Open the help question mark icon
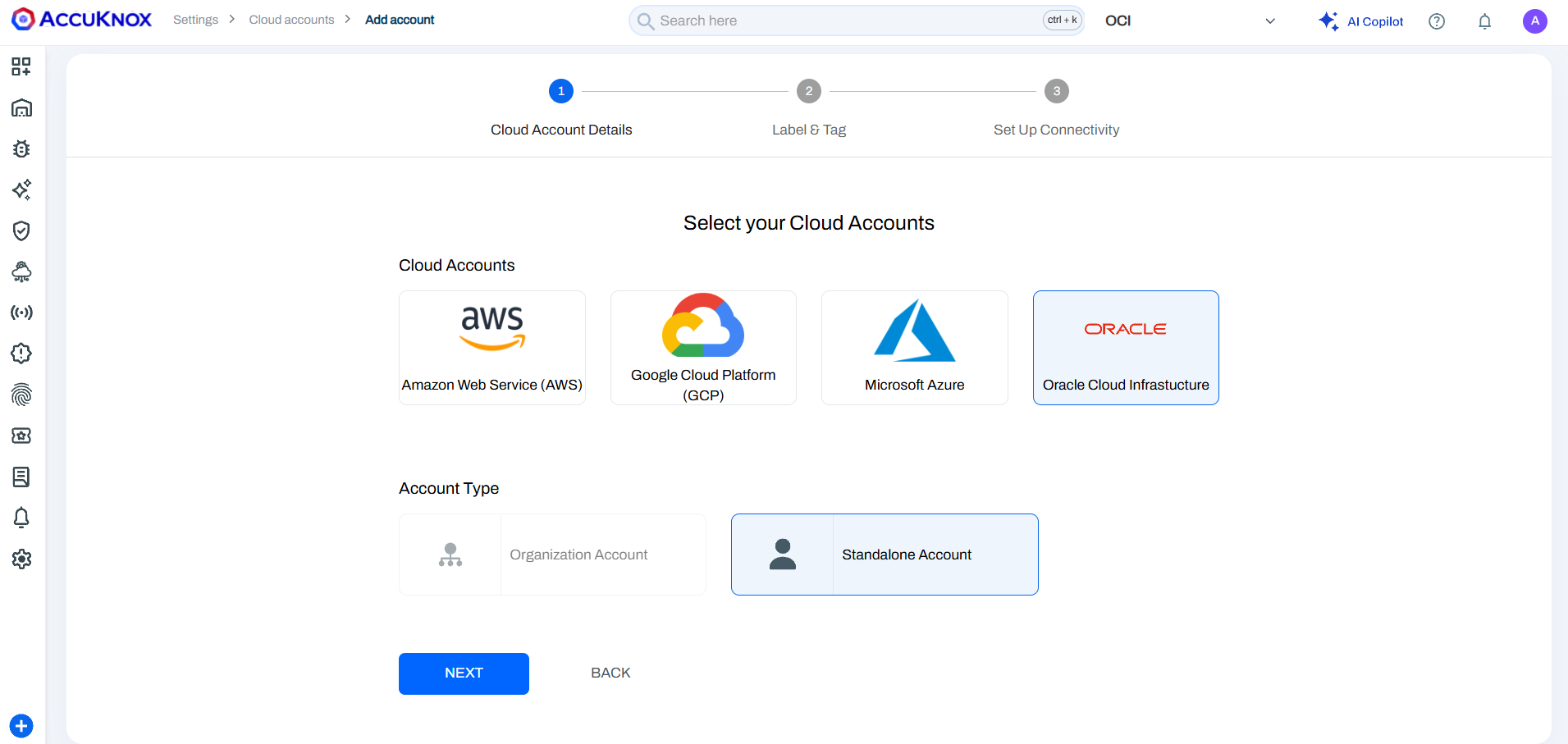Image resolution: width=1568 pixels, height=744 pixels. pos(1436,21)
